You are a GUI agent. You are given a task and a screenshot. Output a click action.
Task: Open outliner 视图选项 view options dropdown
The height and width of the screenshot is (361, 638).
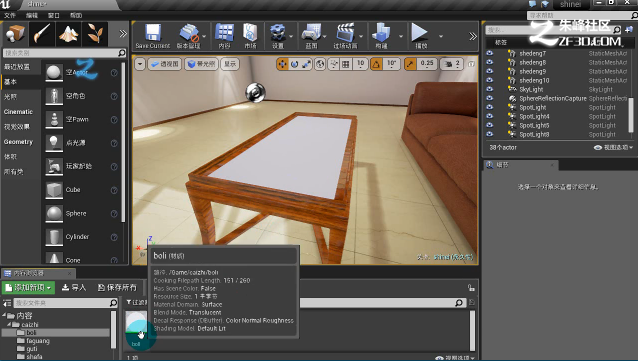click(x=614, y=147)
